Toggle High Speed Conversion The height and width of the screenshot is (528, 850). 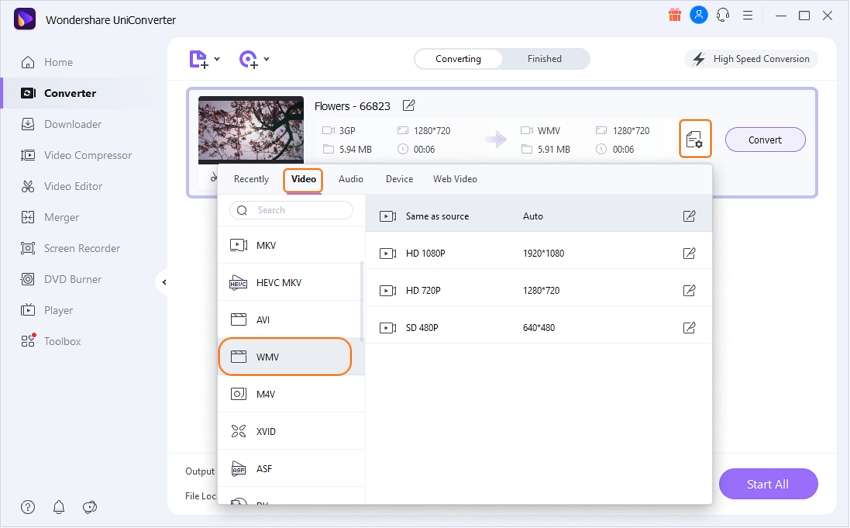pos(751,59)
